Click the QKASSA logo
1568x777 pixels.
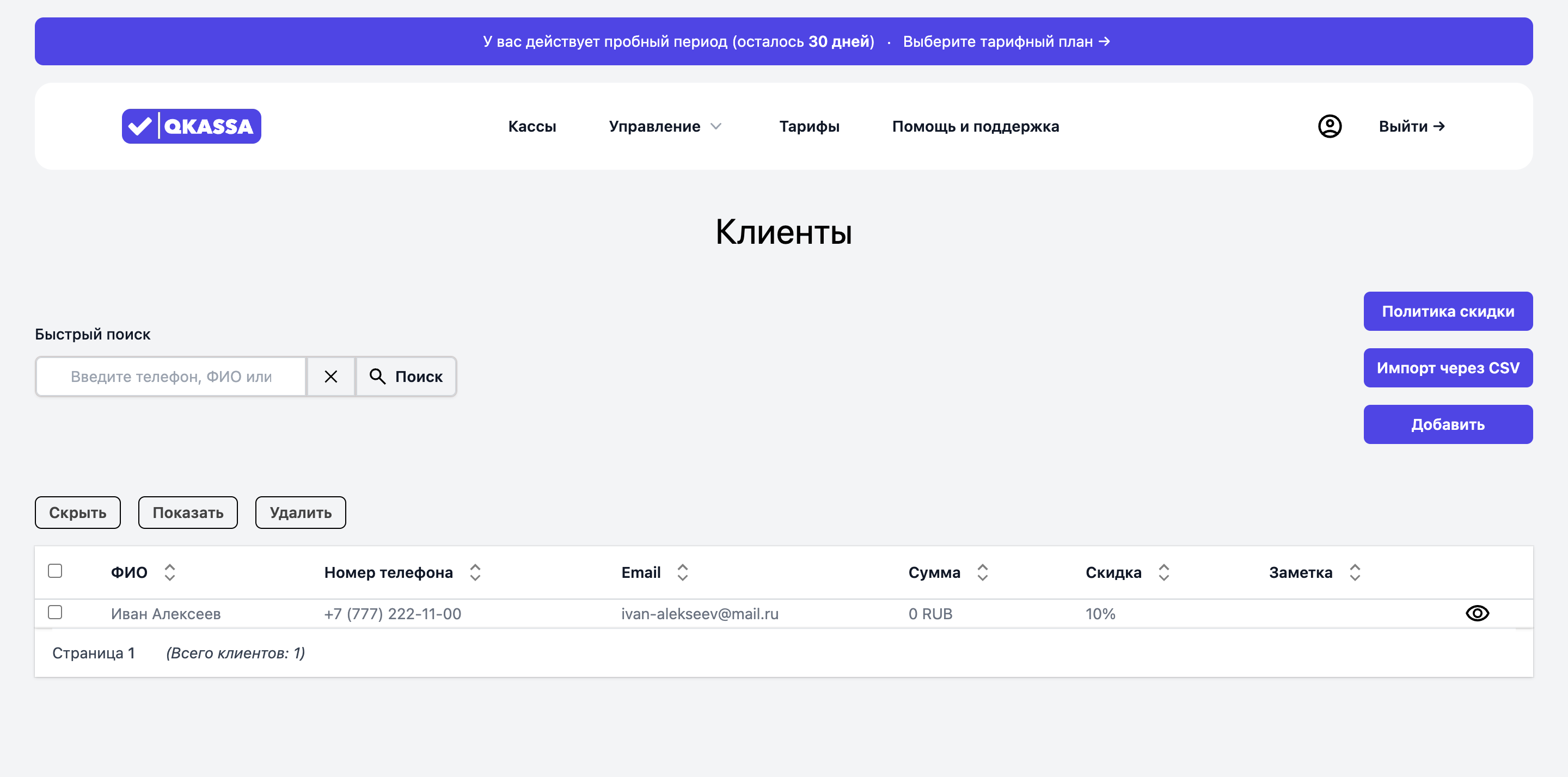[x=191, y=126]
